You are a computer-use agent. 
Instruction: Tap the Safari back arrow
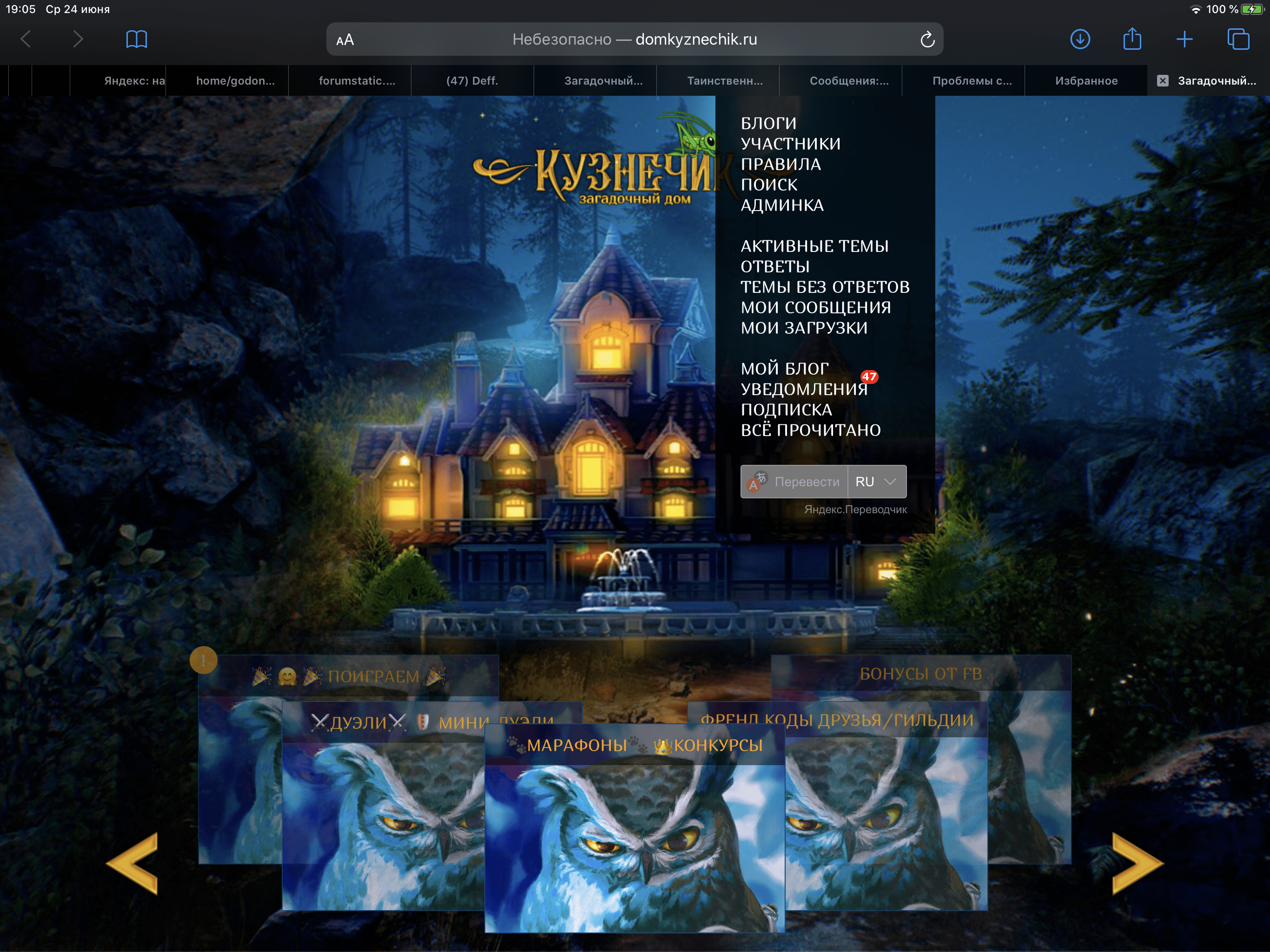pyautogui.click(x=26, y=39)
